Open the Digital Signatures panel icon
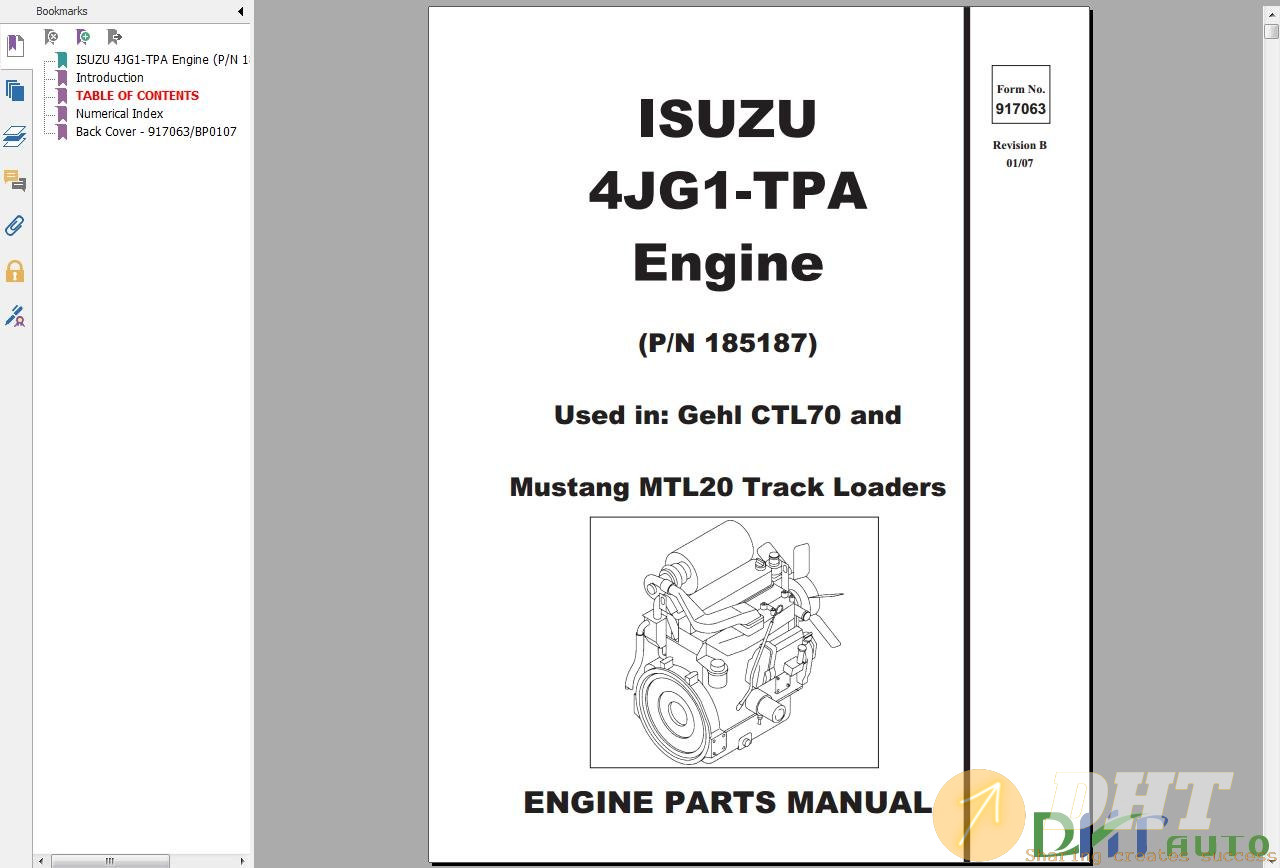The width and height of the screenshot is (1280, 868). click(15, 316)
